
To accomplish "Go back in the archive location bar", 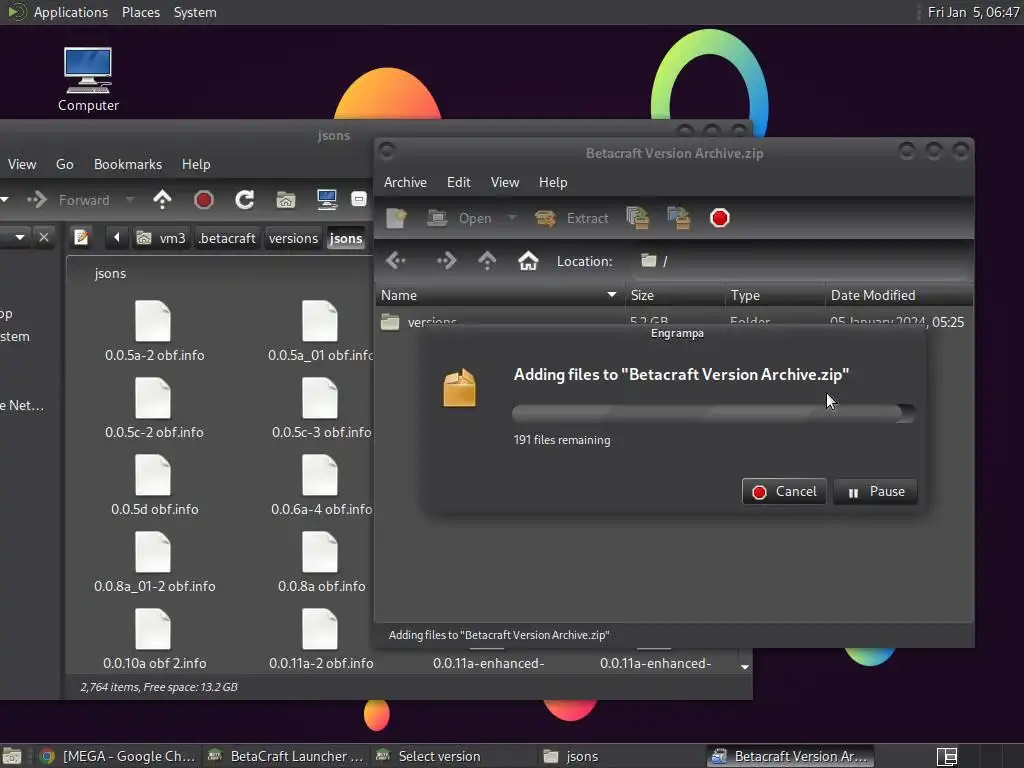I will pyautogui.click(x=396, y=261).
